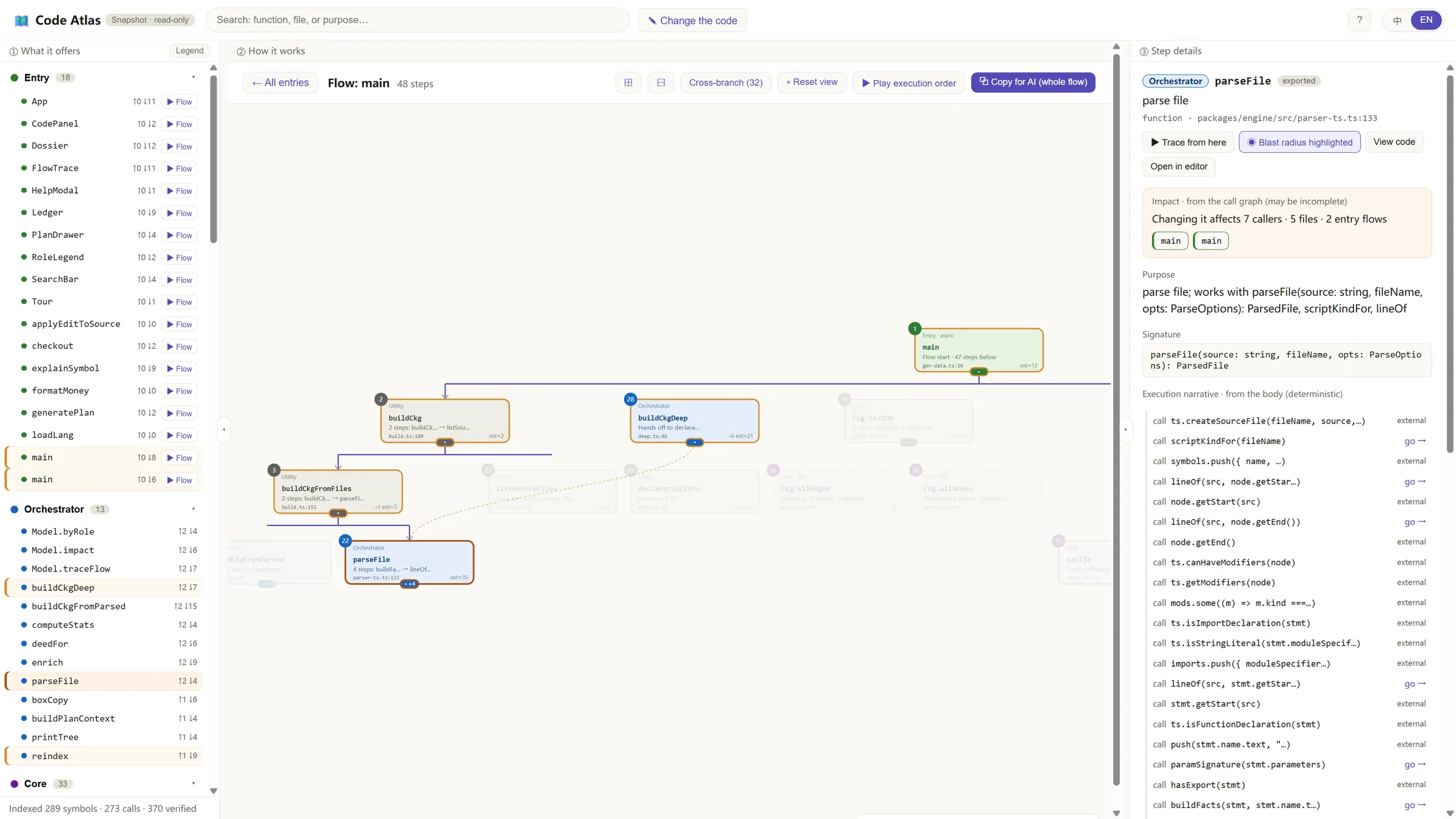
Task: Click the step 22 badge on the parseFile node
Action: tap(345, 541)
